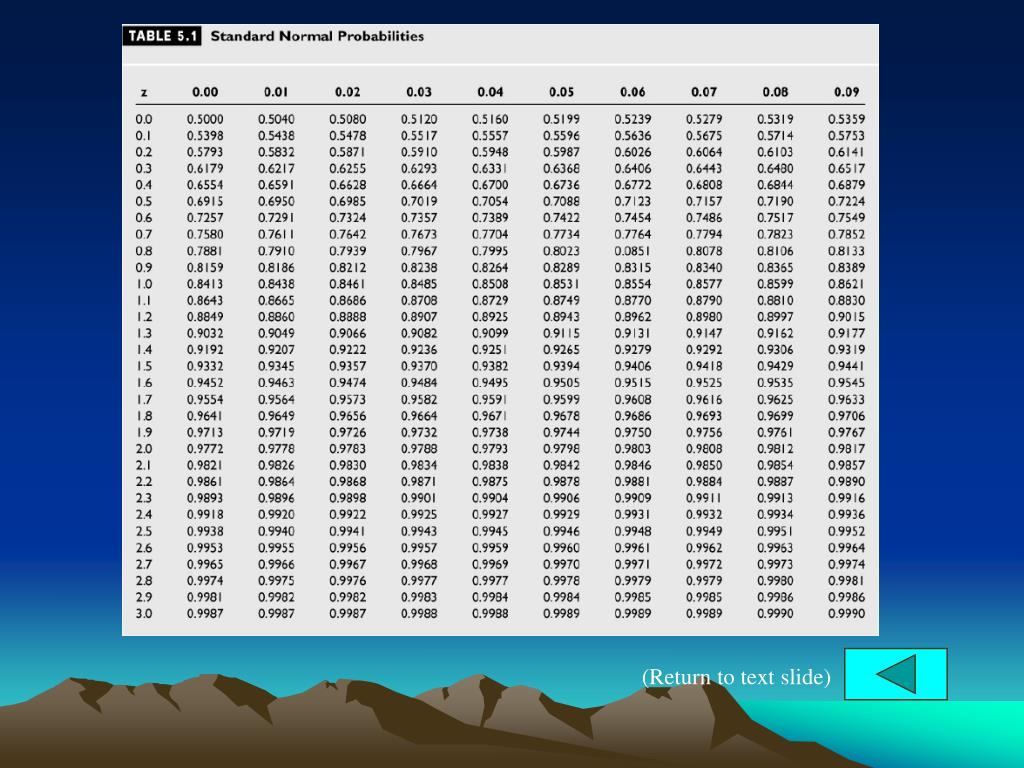The width and height of the screenshot is (1024, 768).
Task: Click the value 0.6293 in row 0.3
Action: click(419, 168)
